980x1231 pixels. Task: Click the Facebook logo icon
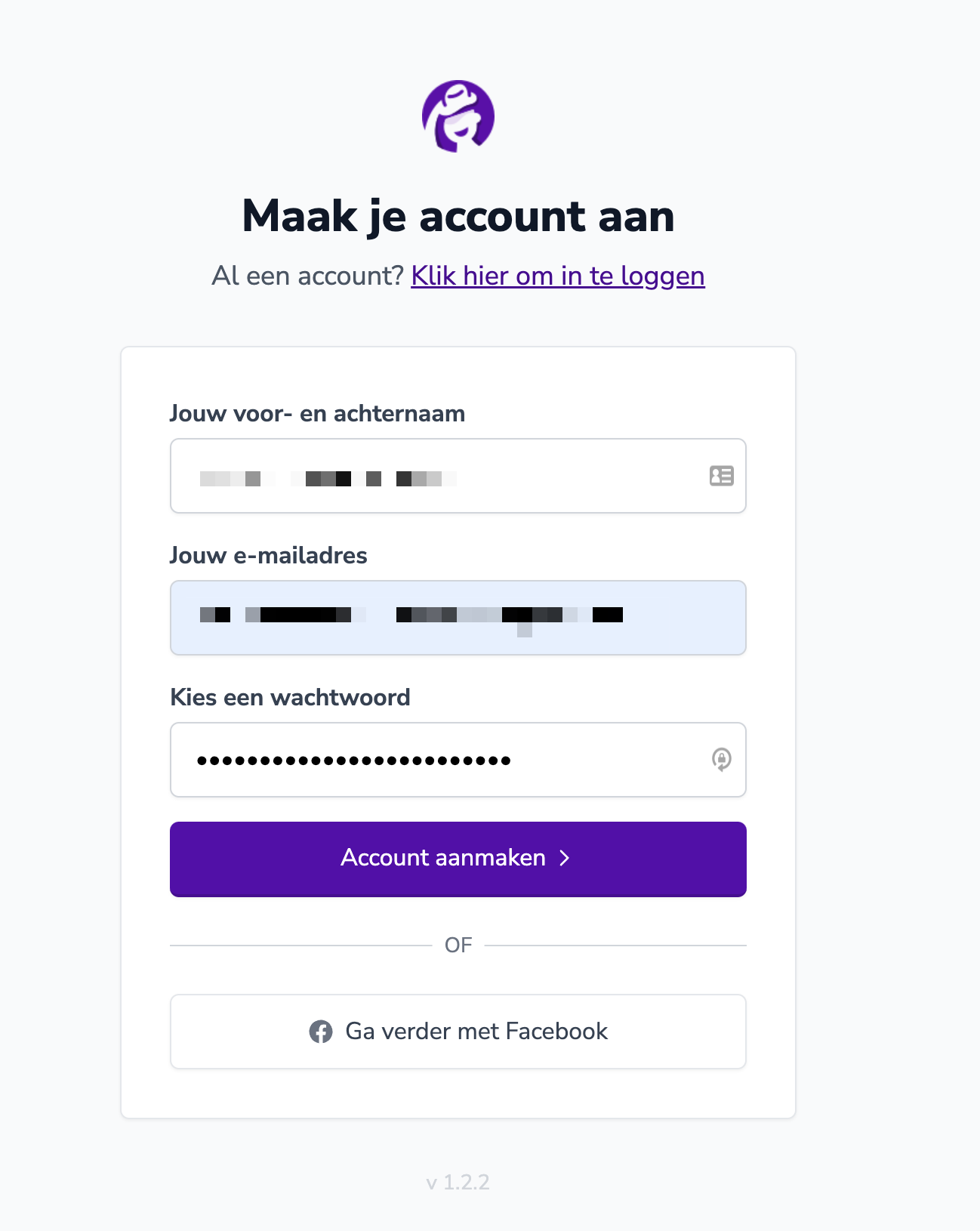point(321,1032)
